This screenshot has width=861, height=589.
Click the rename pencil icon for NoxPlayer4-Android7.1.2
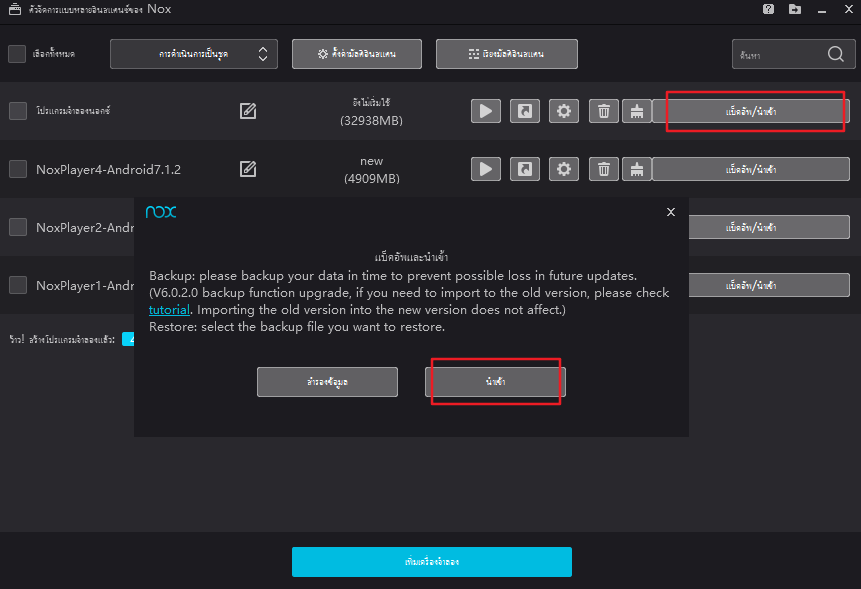coord(247,168)
